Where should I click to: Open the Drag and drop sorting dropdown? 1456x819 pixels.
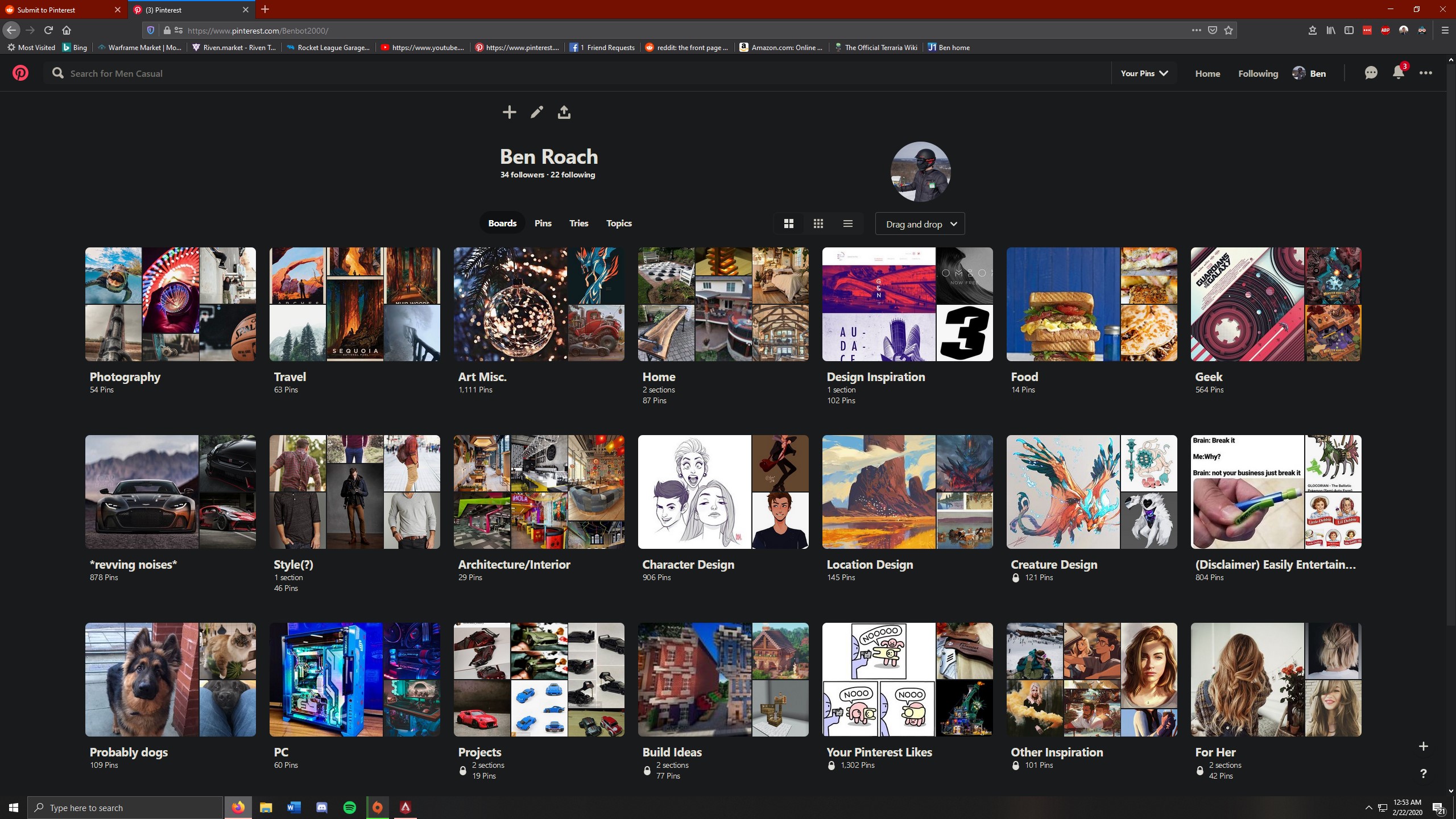(919, 224)
